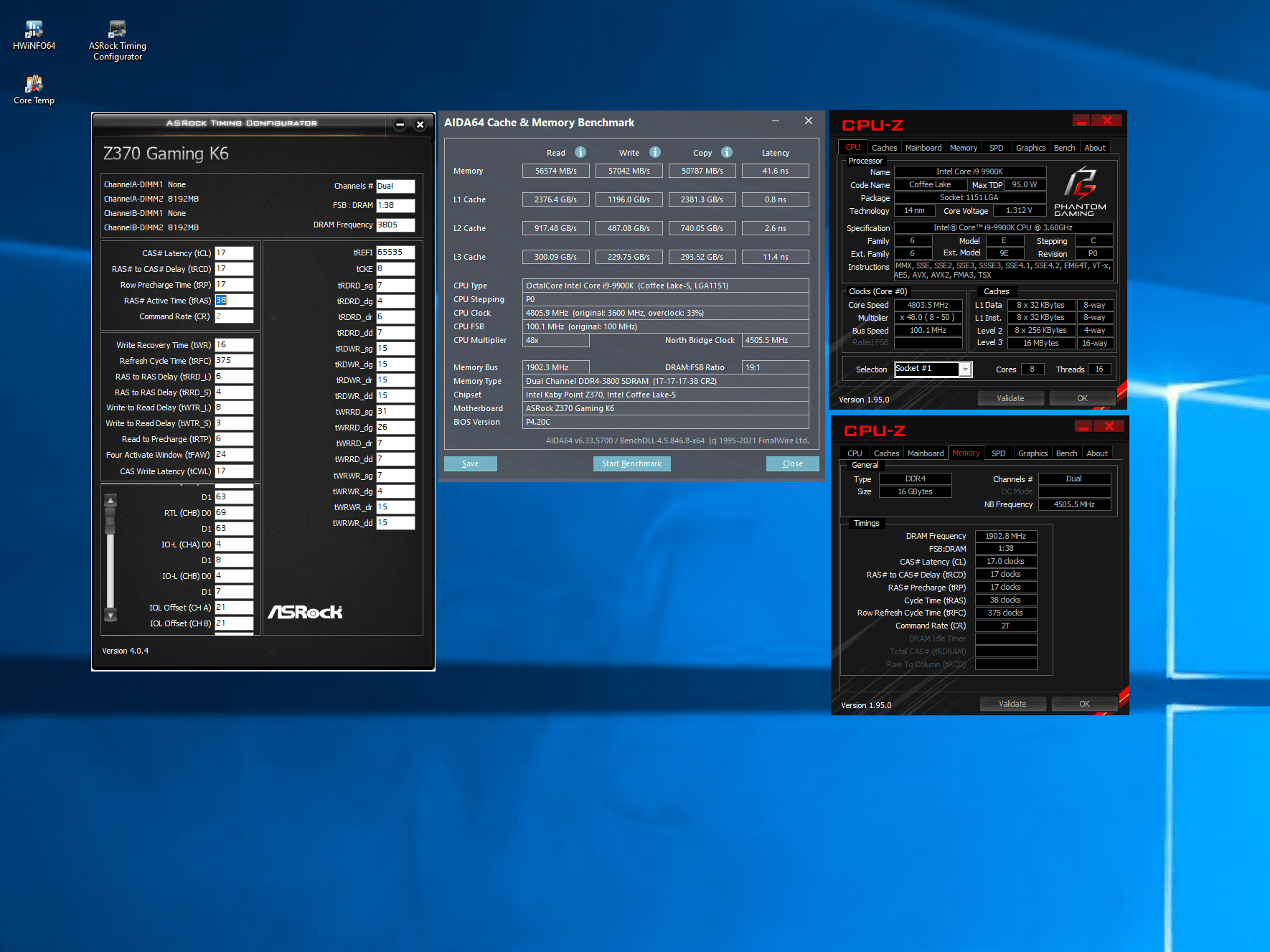
Task: Click Memory Read value 56574 MB/s
Action: 555,171
